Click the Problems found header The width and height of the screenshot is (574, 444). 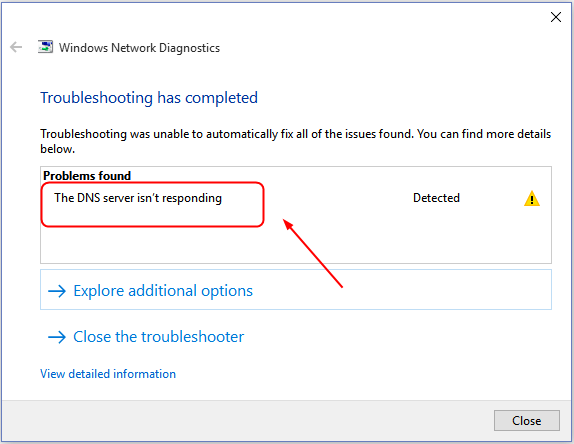(87, 176)
